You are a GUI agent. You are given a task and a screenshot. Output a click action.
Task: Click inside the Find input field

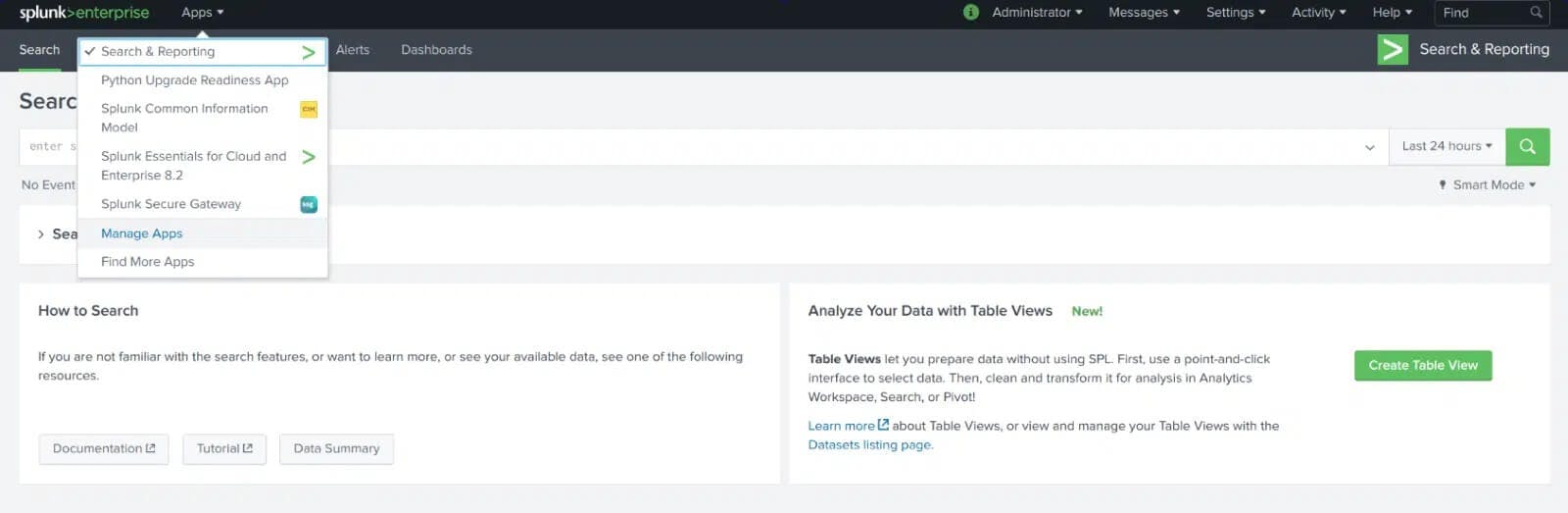[x=1482, y=13]
